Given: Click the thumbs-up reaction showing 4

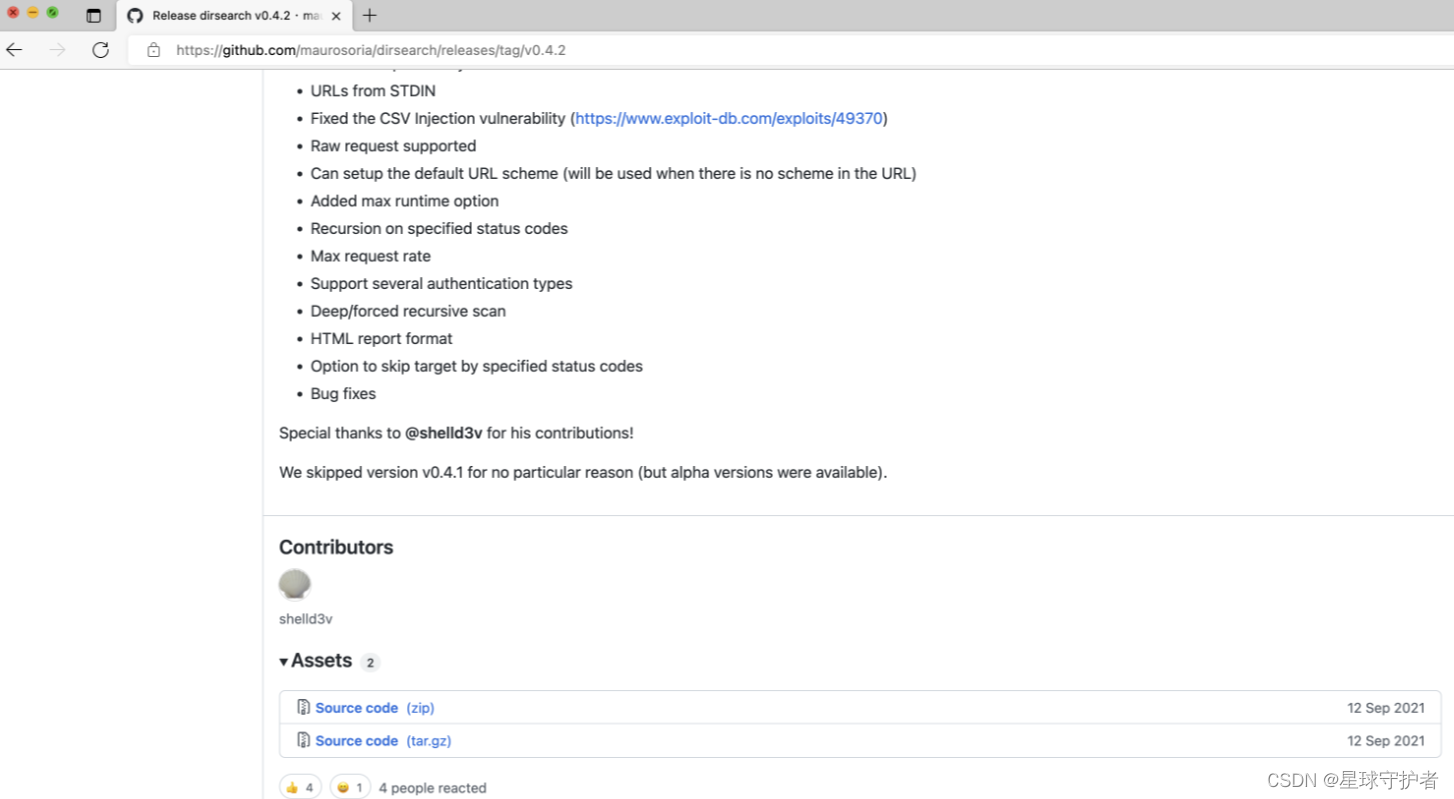Looking at the screenshot, I should (300, 786).
